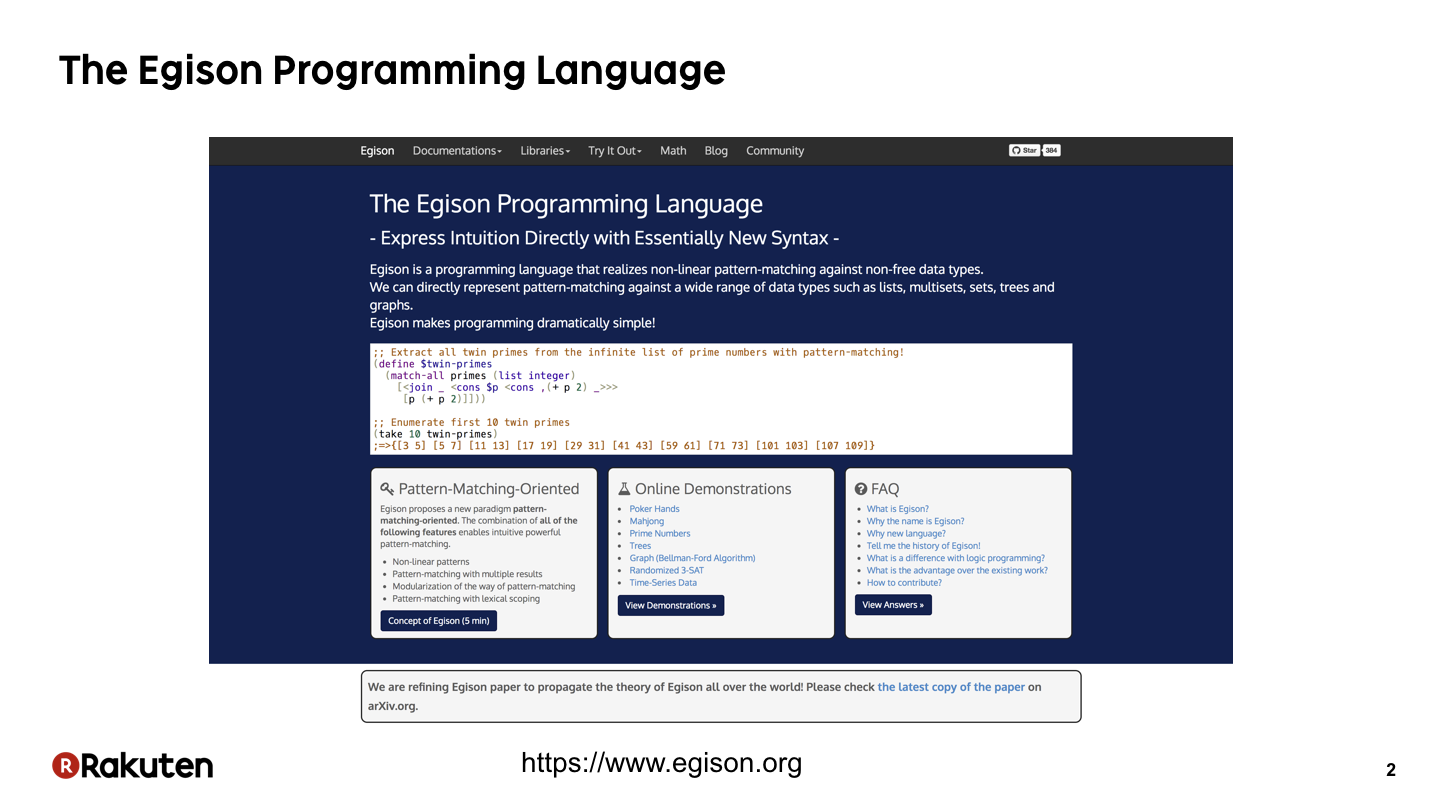1440x809 pixels.
Task: Click Modularization of the way of pattern-matching
Action: coord(484,586)
